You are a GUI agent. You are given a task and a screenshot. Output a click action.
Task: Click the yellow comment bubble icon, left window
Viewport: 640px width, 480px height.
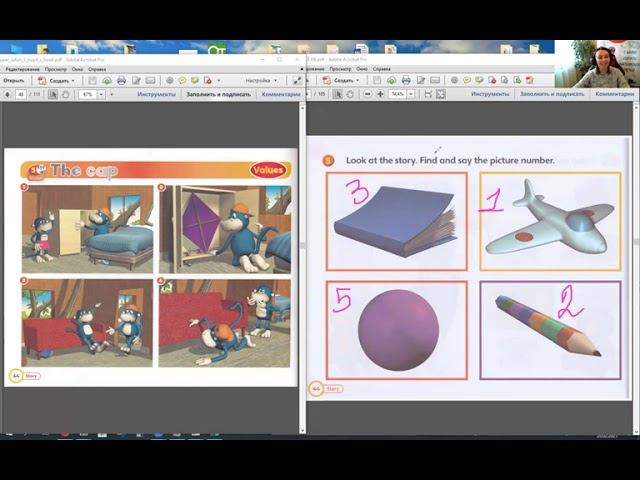[x=182, y=80]
